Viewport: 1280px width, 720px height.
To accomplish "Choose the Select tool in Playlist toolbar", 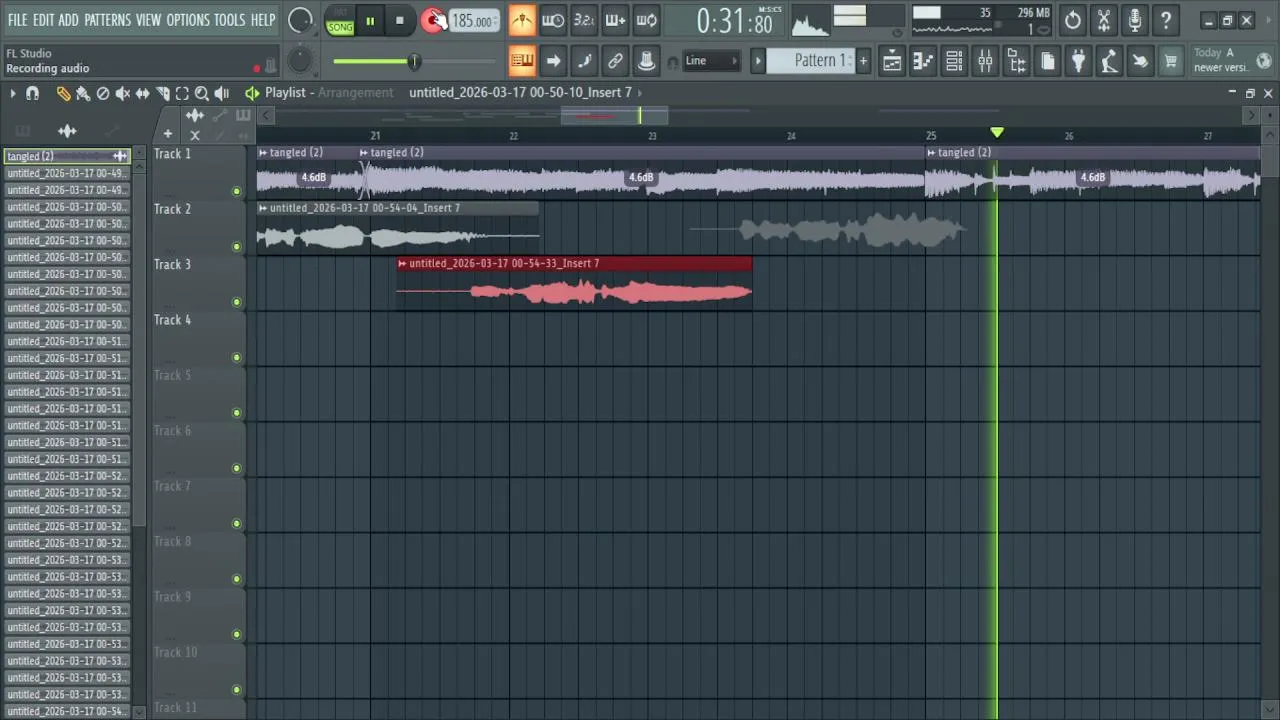I will (x=182, y=93).
